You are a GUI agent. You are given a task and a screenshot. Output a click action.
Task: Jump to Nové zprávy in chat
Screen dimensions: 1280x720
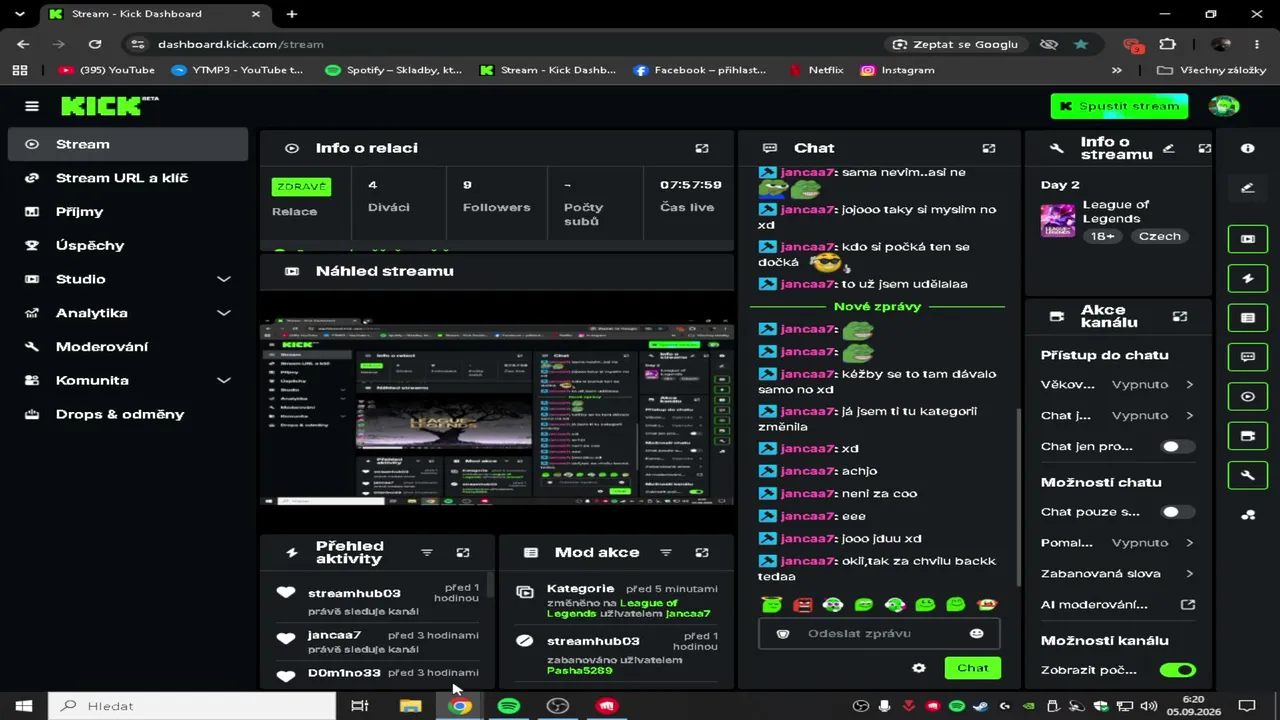pos(877,307)
